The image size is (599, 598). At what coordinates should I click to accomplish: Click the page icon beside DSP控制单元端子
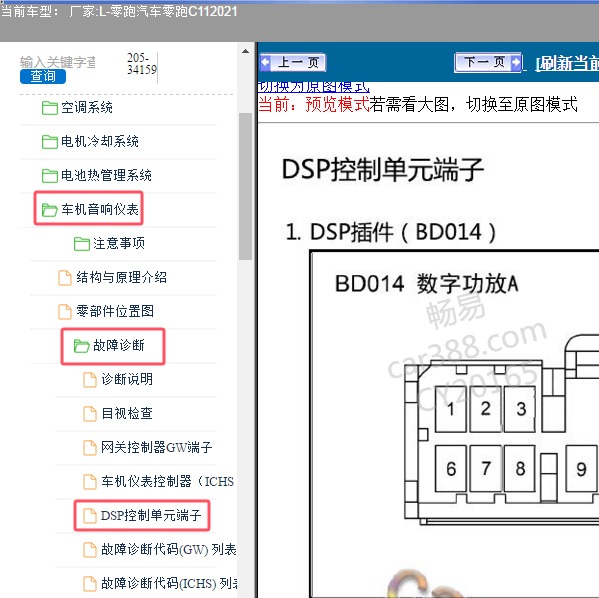pos(90,516)
